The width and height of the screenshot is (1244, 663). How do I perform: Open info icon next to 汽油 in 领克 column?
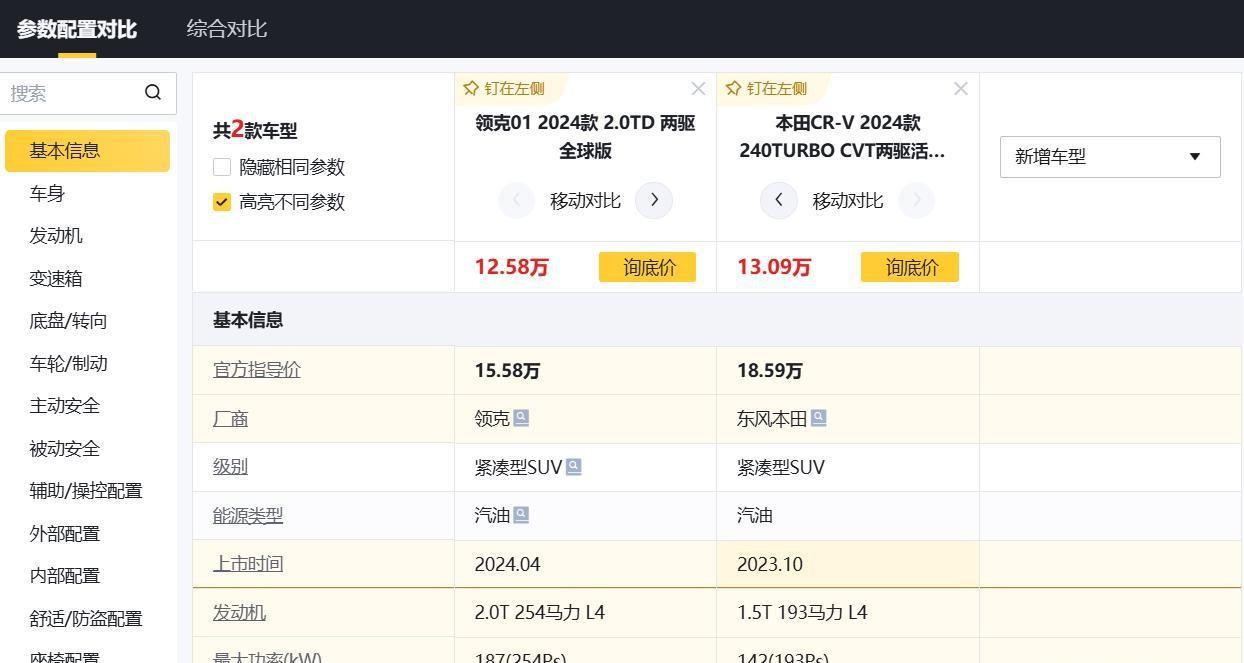(521, 515)
